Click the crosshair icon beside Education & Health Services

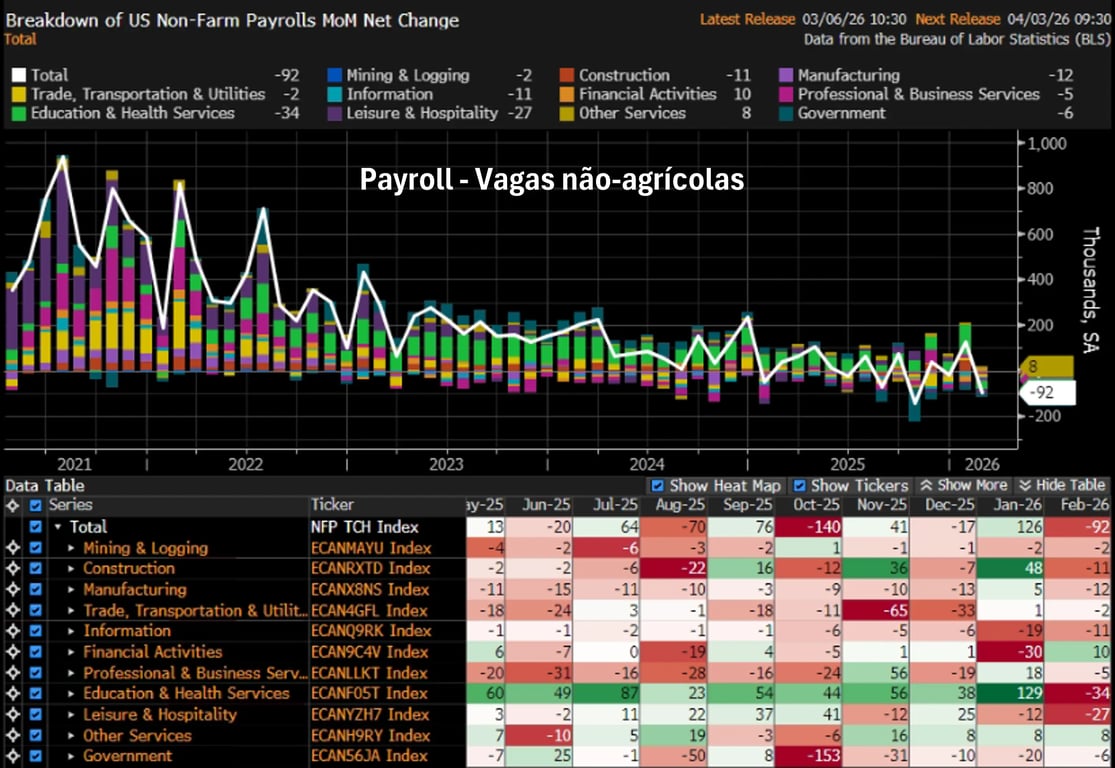coord(13,694)
